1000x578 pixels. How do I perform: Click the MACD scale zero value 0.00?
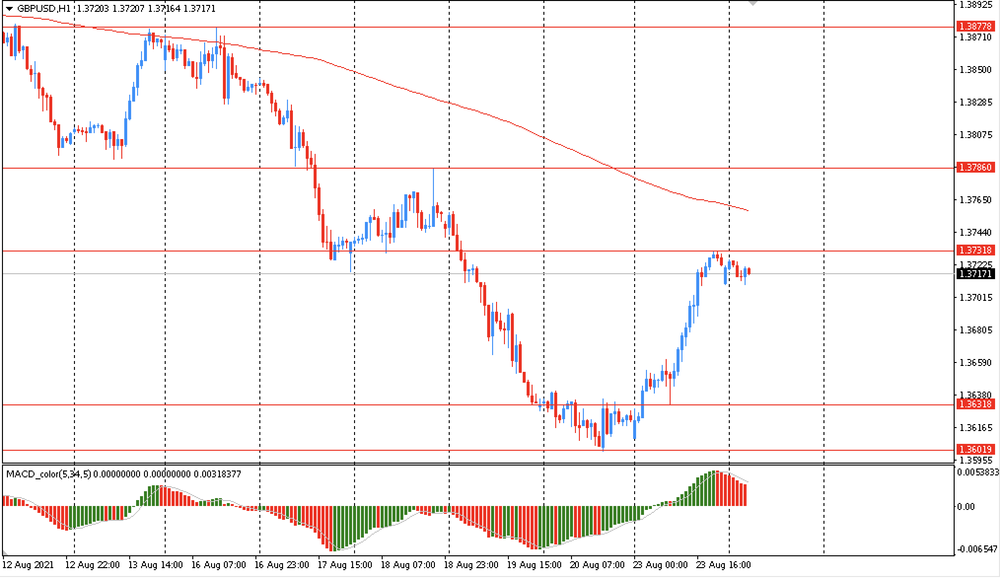coord(966,507)
